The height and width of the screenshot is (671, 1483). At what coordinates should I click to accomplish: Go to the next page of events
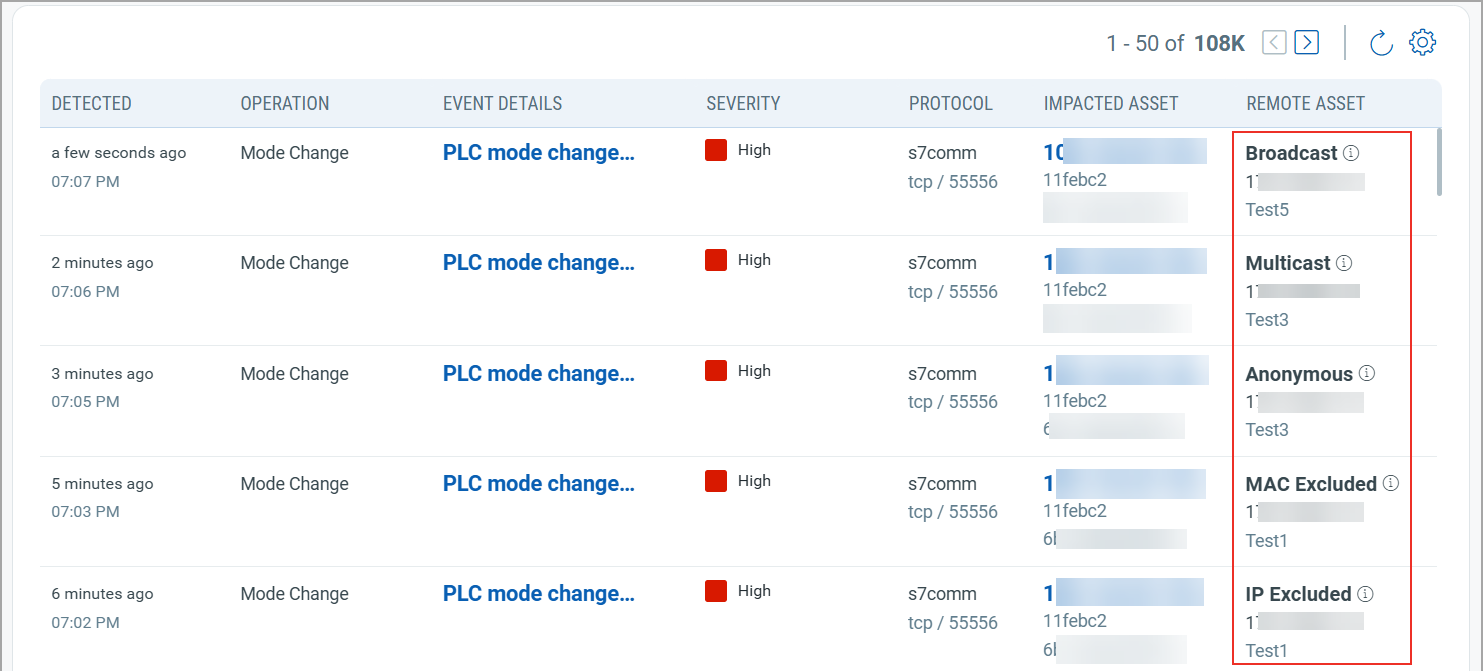[x=1306, y=42]
